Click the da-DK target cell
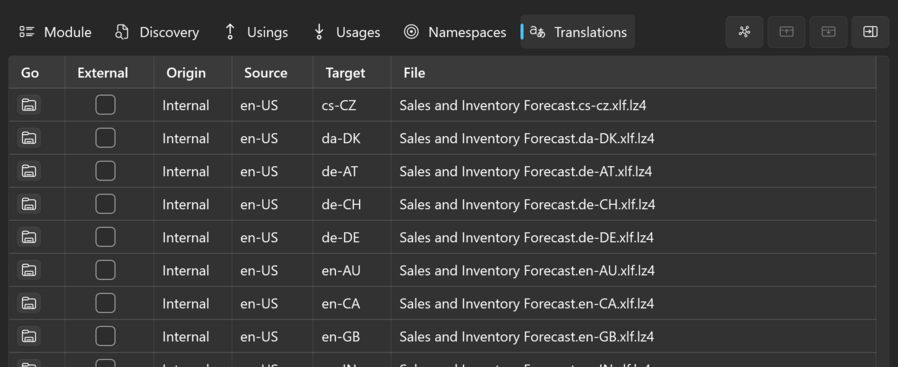This screenshot has height=367, width=898. tap(352, 139)
